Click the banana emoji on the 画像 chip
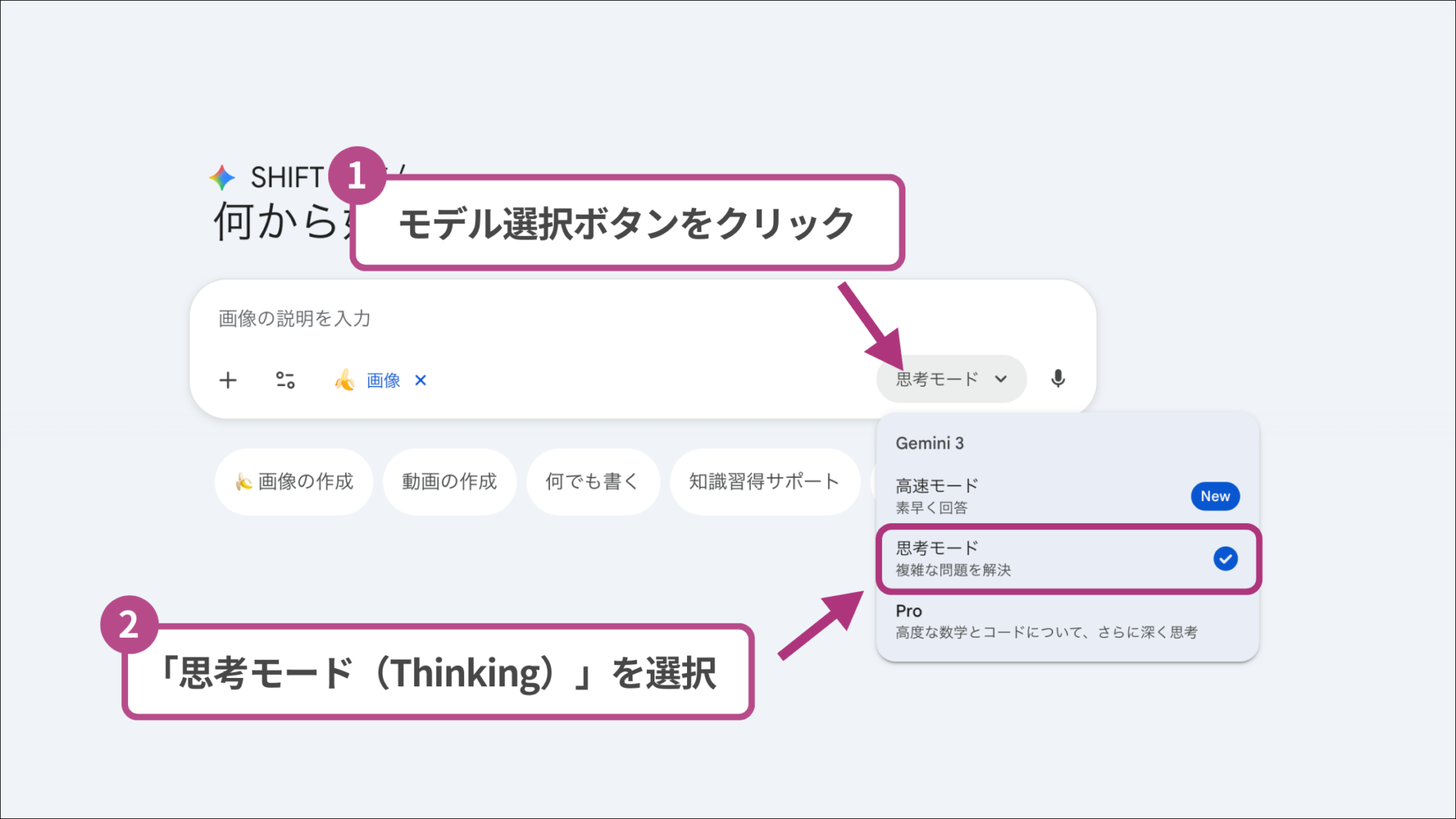 pyautogui.click(x=345, y=381)
